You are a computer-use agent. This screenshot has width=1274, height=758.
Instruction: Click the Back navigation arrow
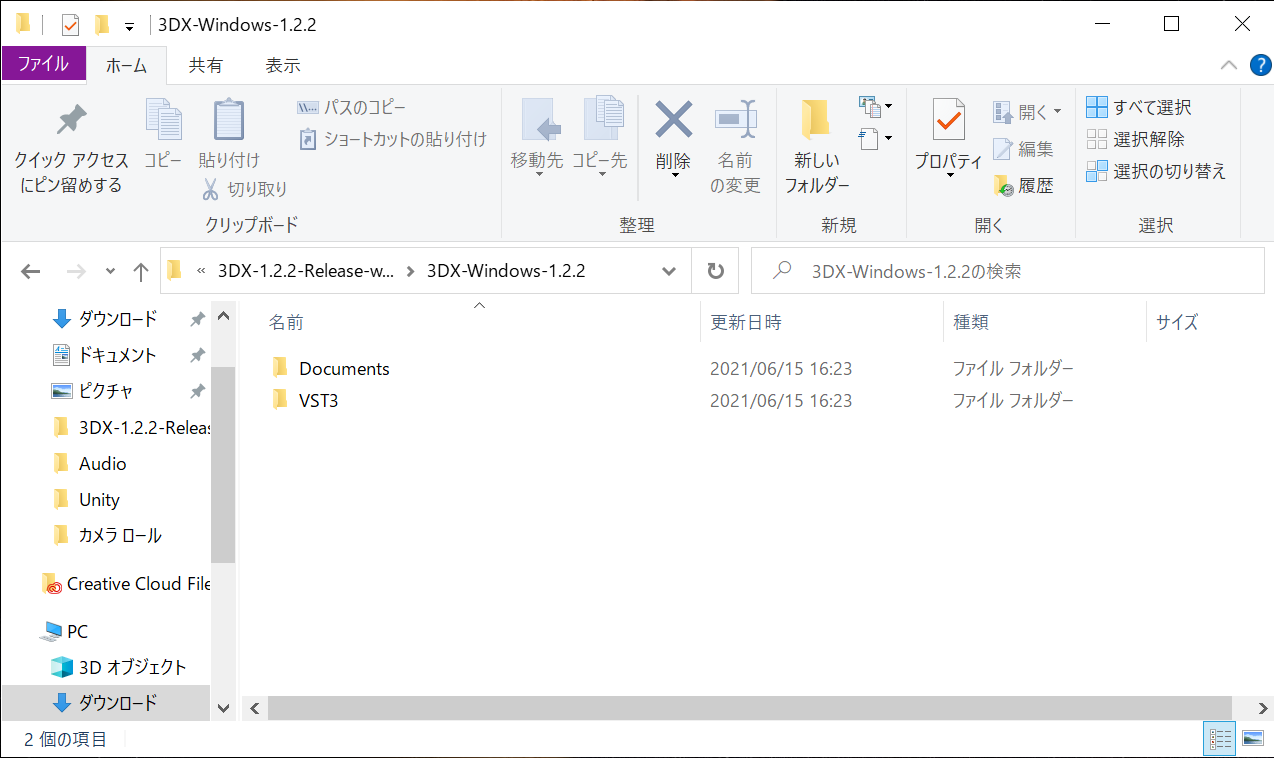point(30,271)
